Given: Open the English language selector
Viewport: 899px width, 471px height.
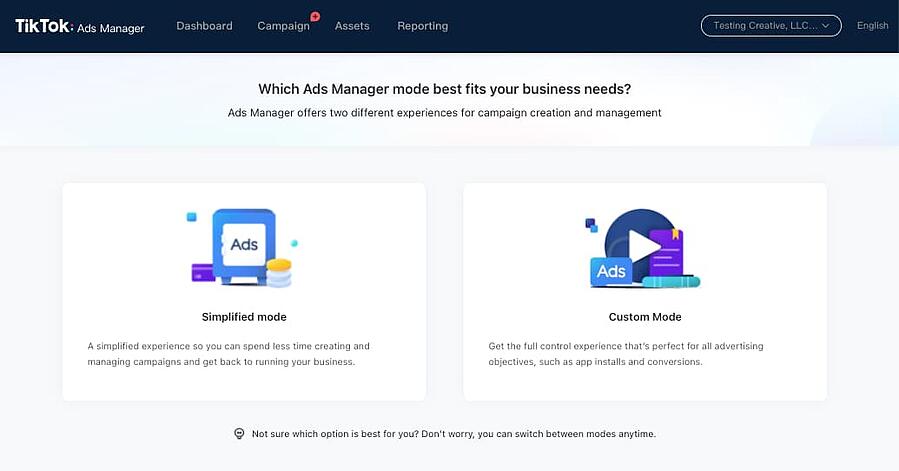Looking at the screenshot, I should click(x=872, y=26).
